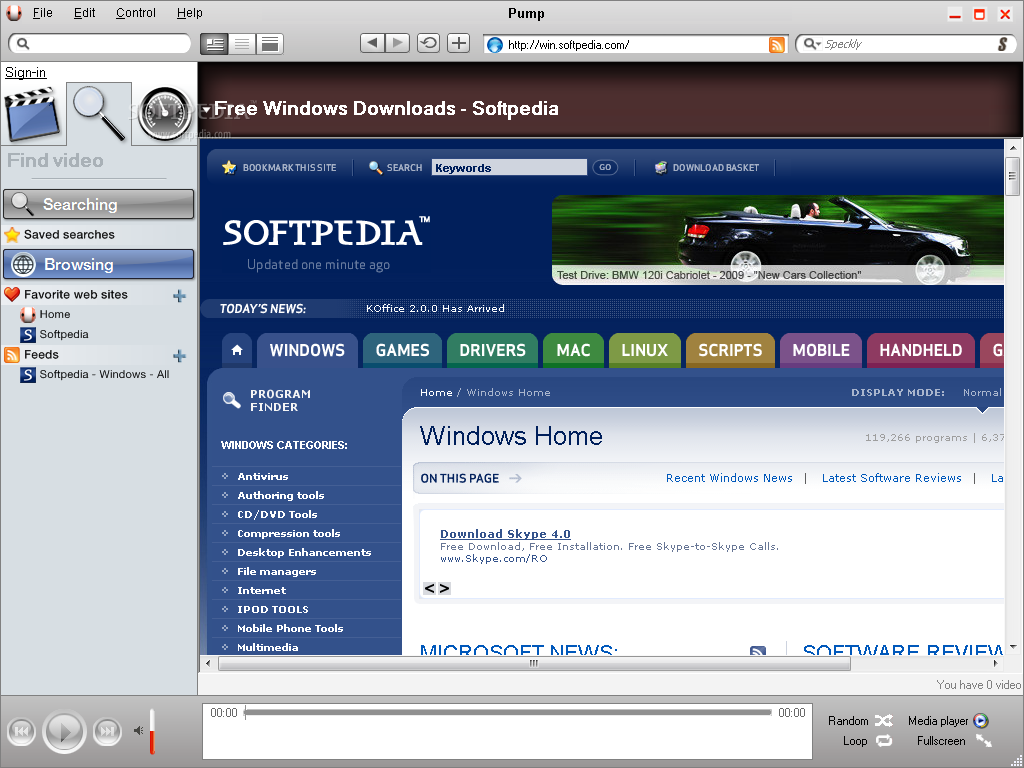Open the Speckly search engine dropdown

click(x=812, y=44)
